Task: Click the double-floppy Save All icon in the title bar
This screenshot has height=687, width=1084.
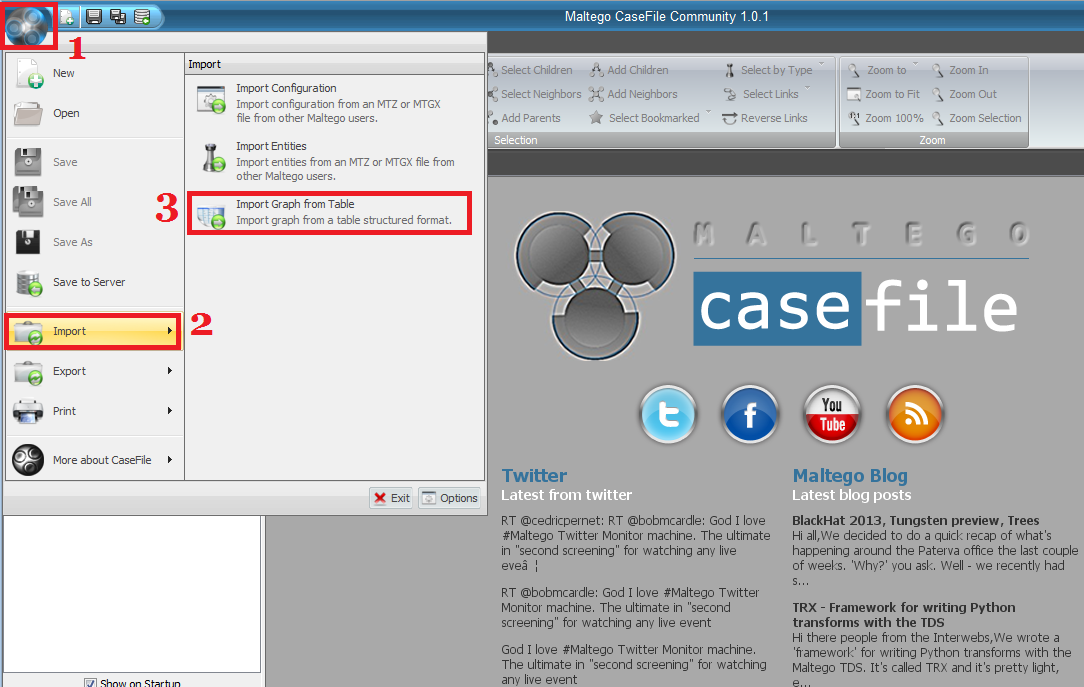Action: coord(118,17)
